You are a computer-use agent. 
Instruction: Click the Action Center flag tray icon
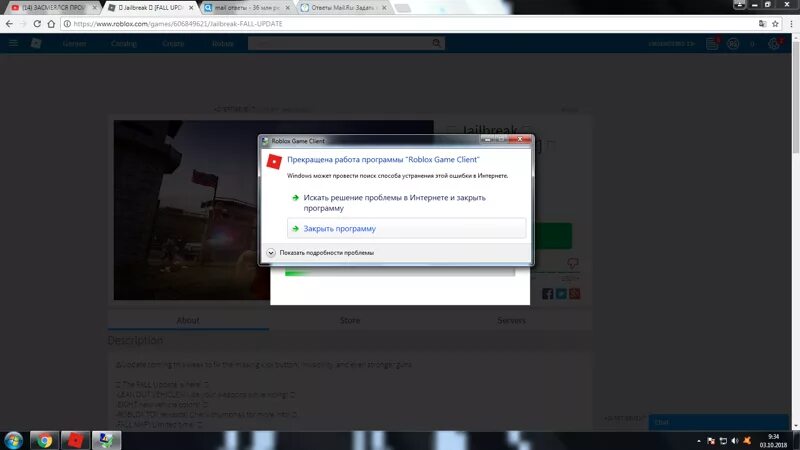click(x=711, y=441)
